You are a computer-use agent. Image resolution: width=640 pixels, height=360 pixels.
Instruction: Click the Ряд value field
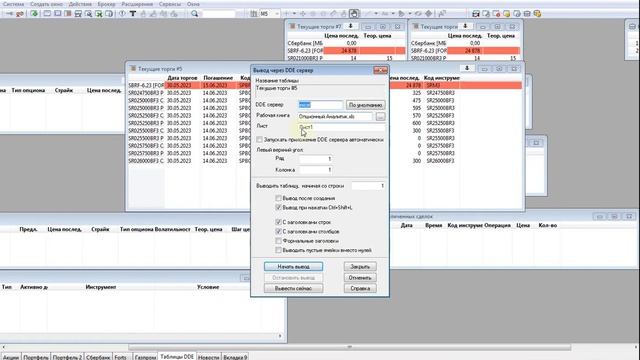coord(316,159)
